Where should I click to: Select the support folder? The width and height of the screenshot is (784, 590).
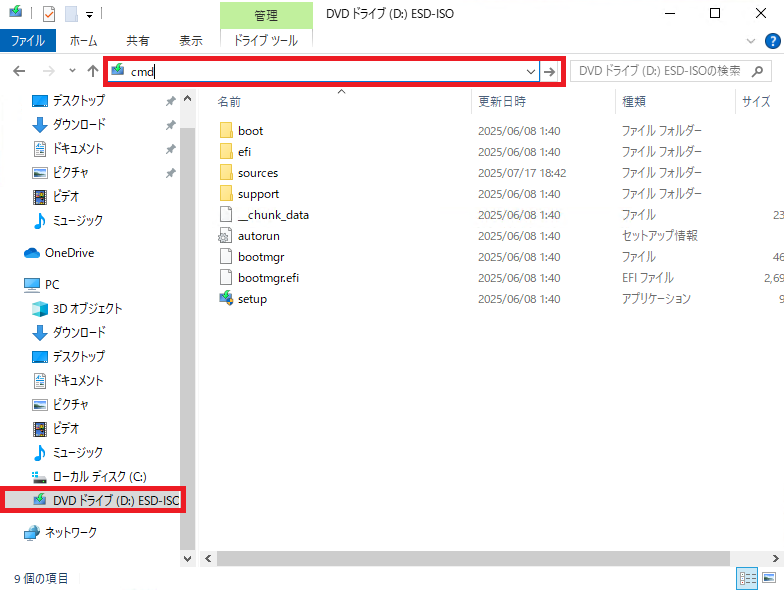click(258, 194)
